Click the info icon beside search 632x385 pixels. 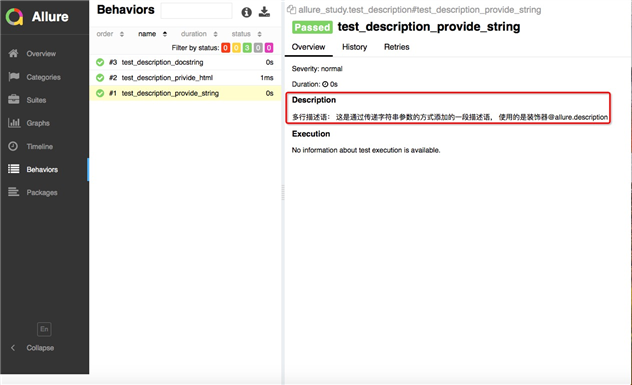[246, 12]
